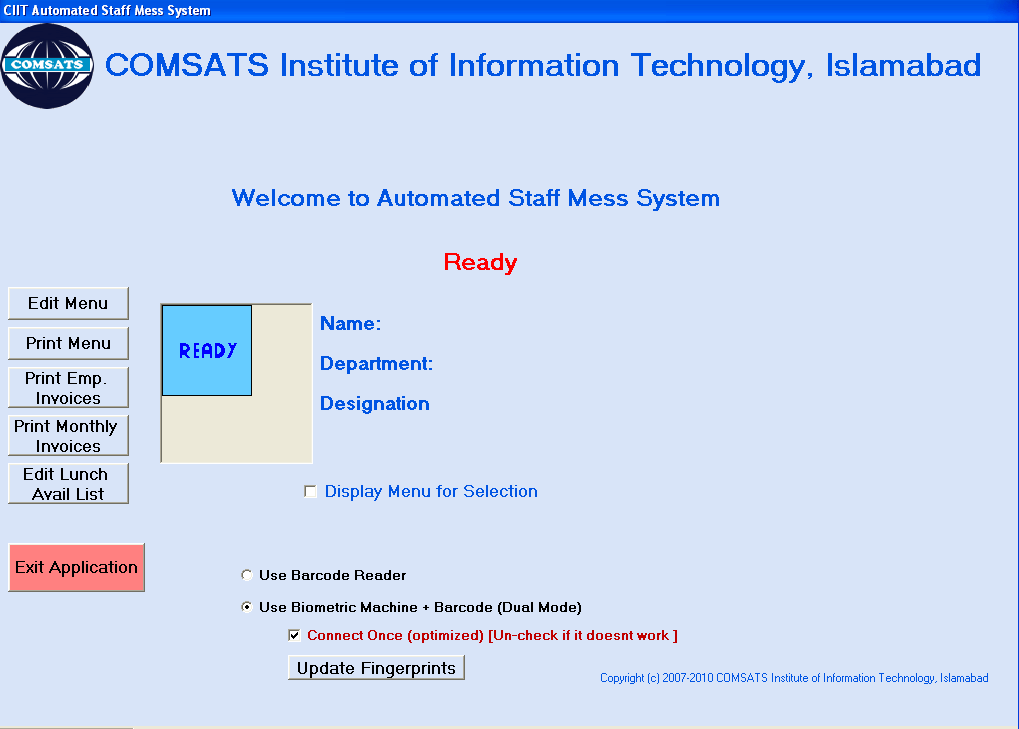The height and width of the screenshot is (729, 1019).
Task: Click the CIIT Automated Staff Mess System title bar
Action: point(510,10)
